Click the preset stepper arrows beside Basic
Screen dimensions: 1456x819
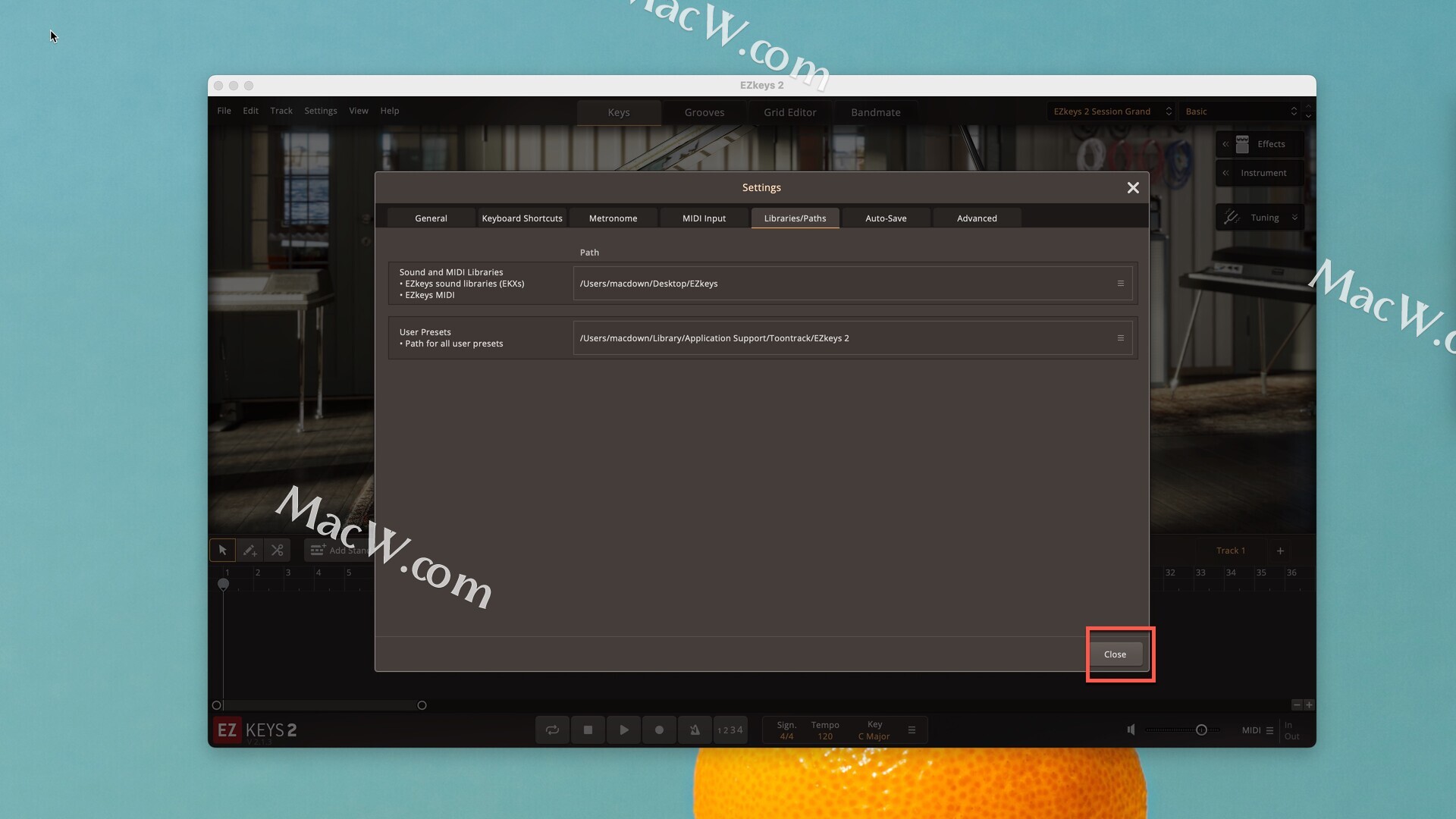coord(1308,111)
